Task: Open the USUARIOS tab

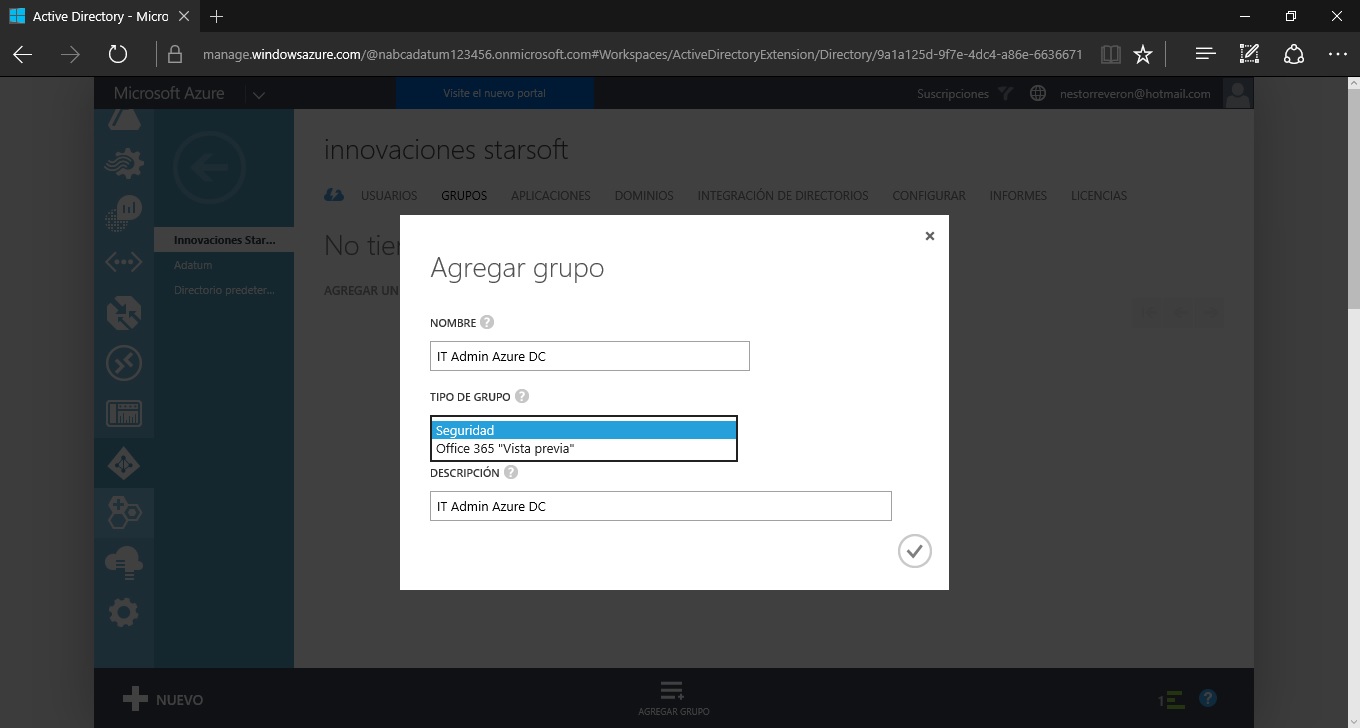Action: click(x=389, y=196)
